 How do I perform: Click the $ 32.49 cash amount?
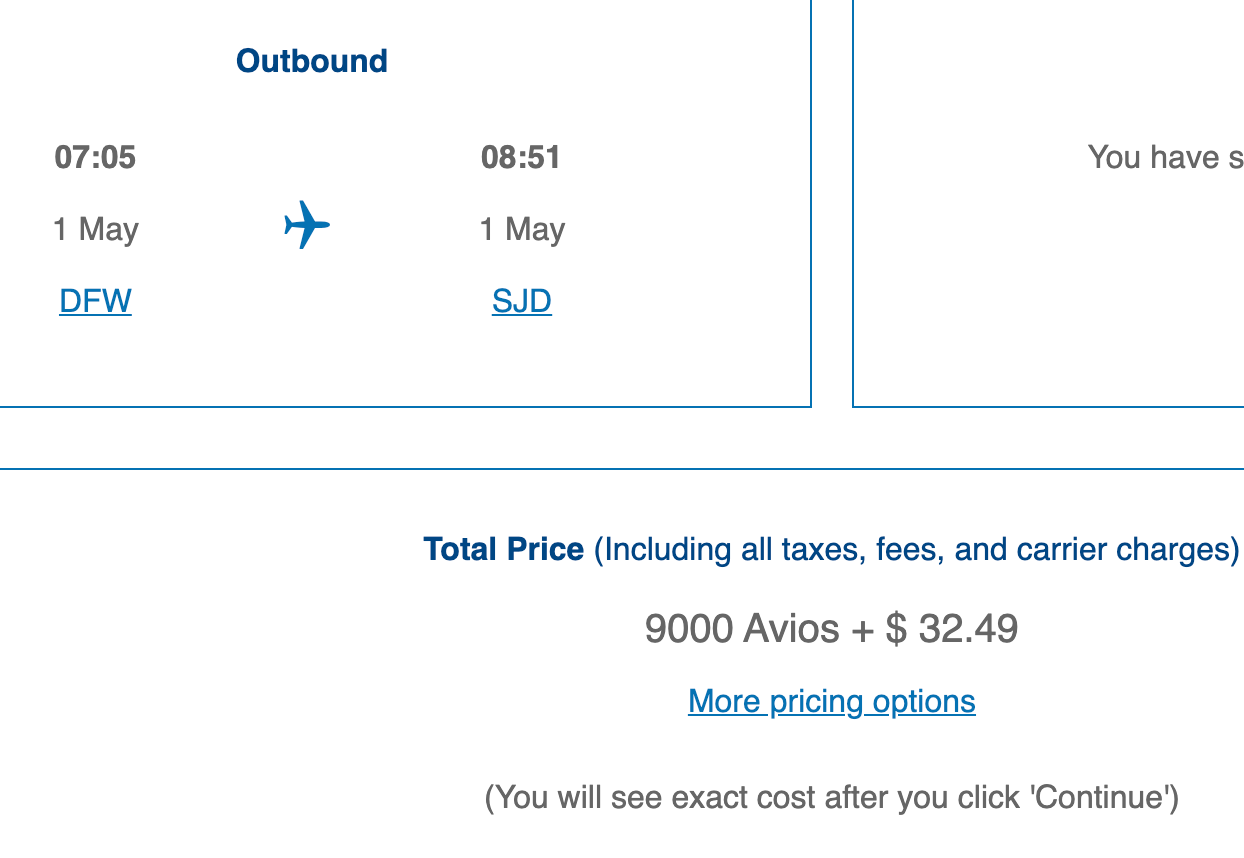coord(952,629)
